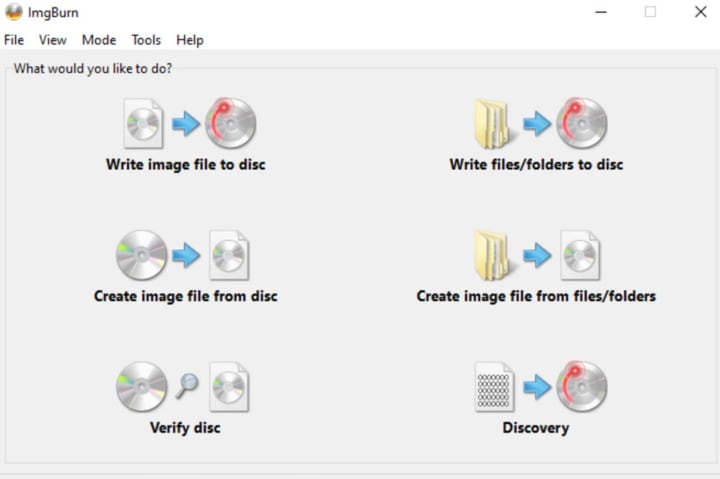Click the Verify disc icon
The width and height of the screenshot is (720, 479).
(183, 387)
